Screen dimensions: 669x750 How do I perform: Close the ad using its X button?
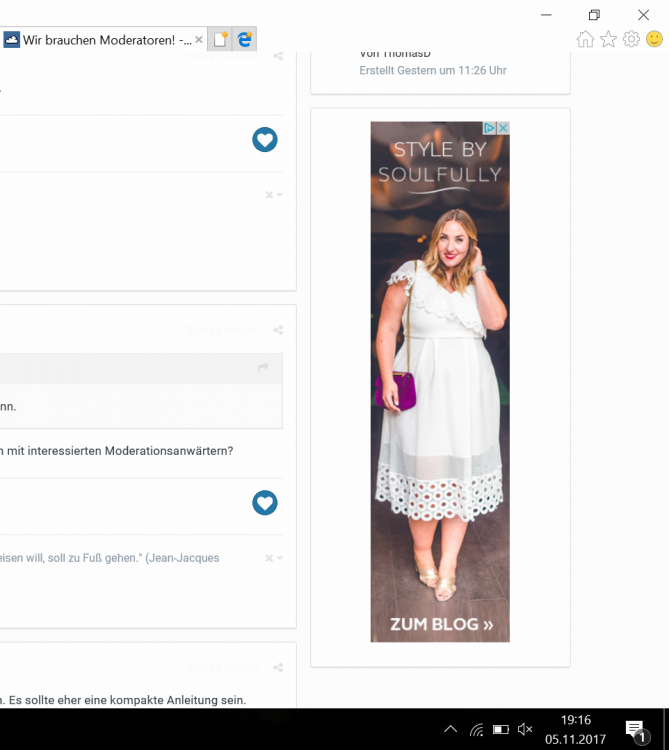point(503,128)
